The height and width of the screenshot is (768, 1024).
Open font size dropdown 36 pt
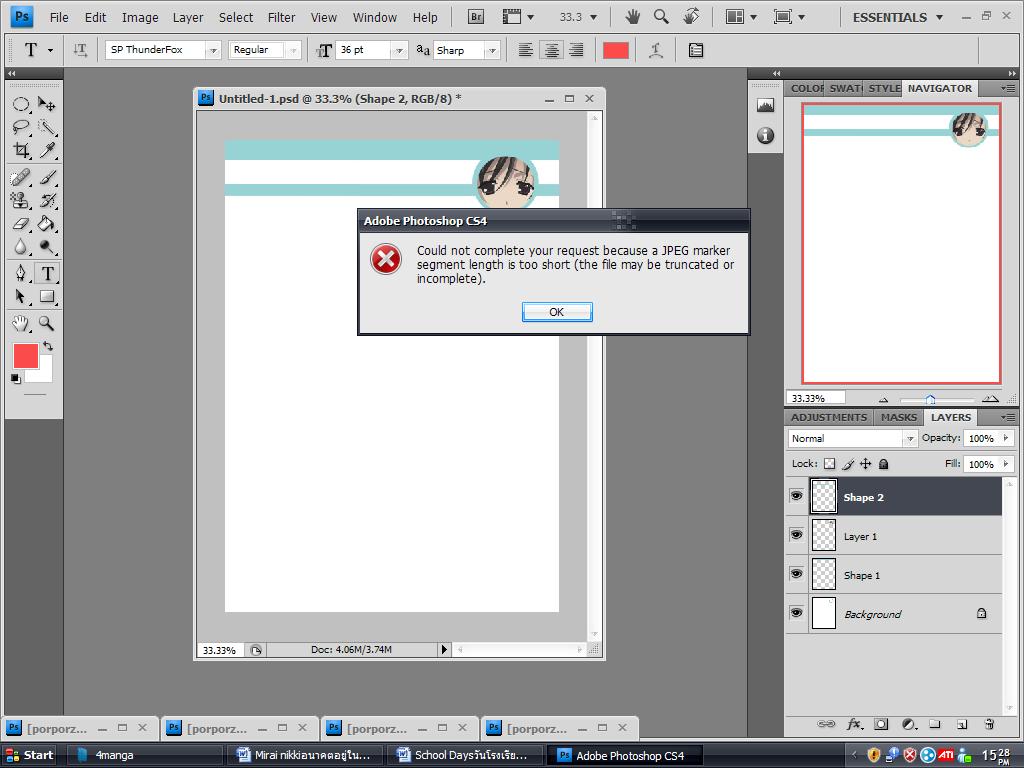(399, 50)
